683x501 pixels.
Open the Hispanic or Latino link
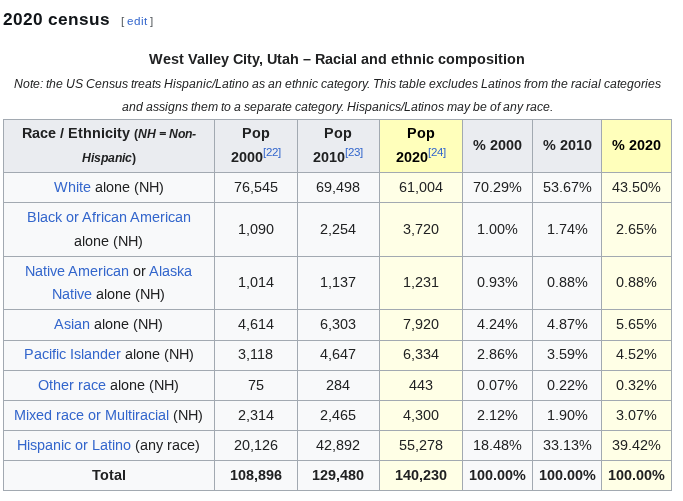[x=74, y=445]
